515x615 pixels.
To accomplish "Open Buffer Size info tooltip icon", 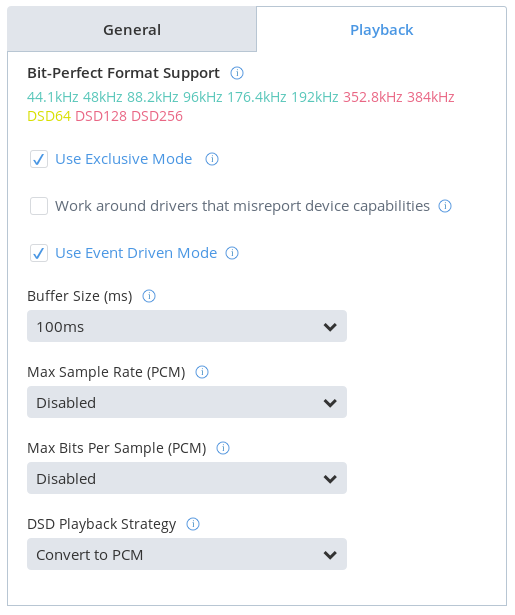I will click(149, 296).
